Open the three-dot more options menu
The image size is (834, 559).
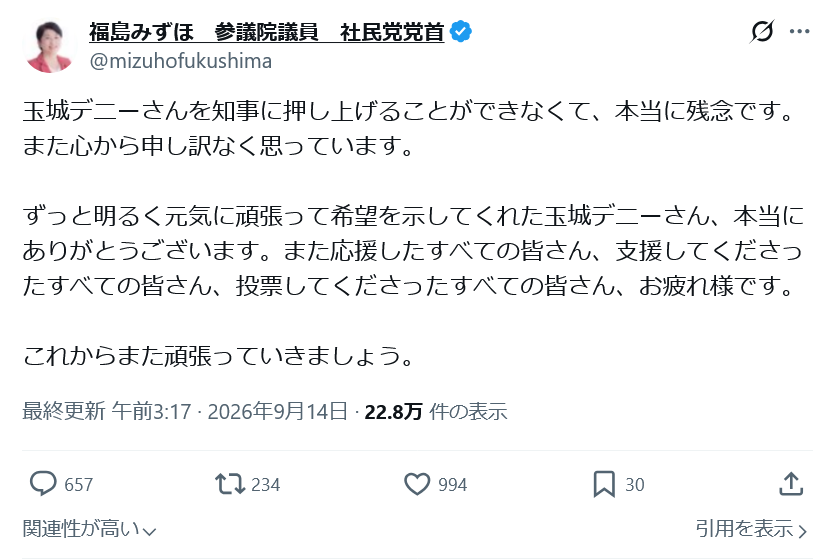tap(799, 31)
